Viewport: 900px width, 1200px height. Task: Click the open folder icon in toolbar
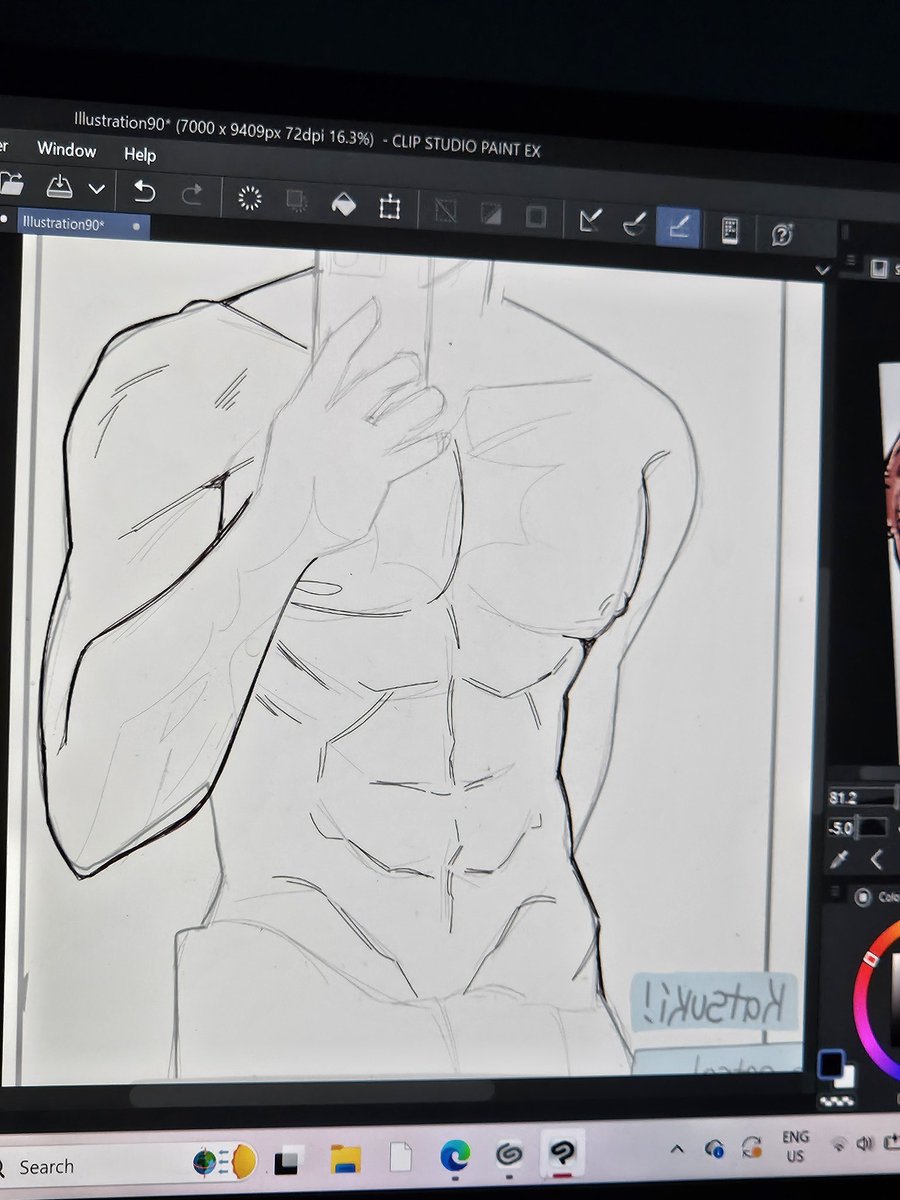coord(10,184)
